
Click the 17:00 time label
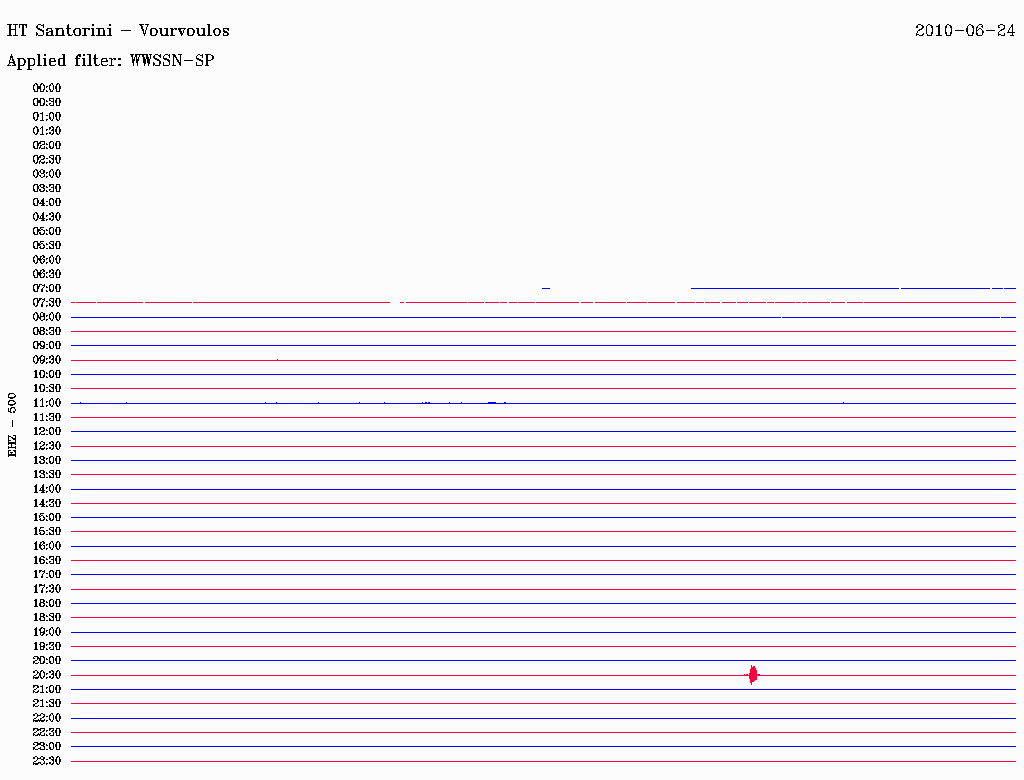point(47,575)
